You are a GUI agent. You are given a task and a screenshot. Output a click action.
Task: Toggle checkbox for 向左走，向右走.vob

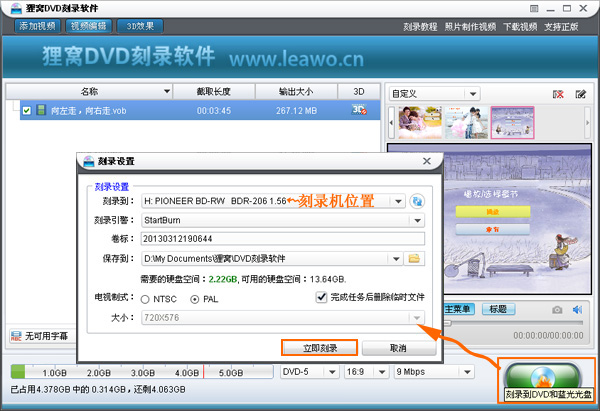click(26, 111)
